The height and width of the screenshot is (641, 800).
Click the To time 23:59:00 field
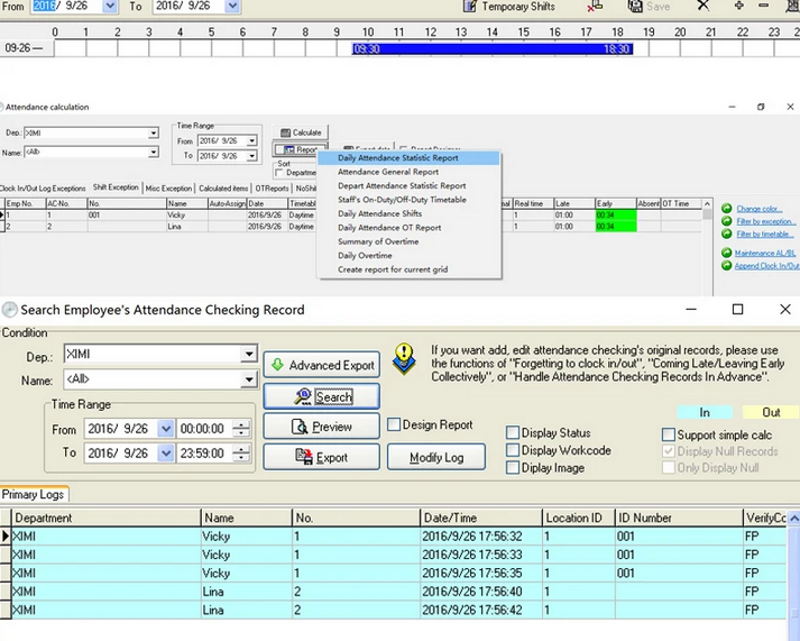[x=203, y=453]
